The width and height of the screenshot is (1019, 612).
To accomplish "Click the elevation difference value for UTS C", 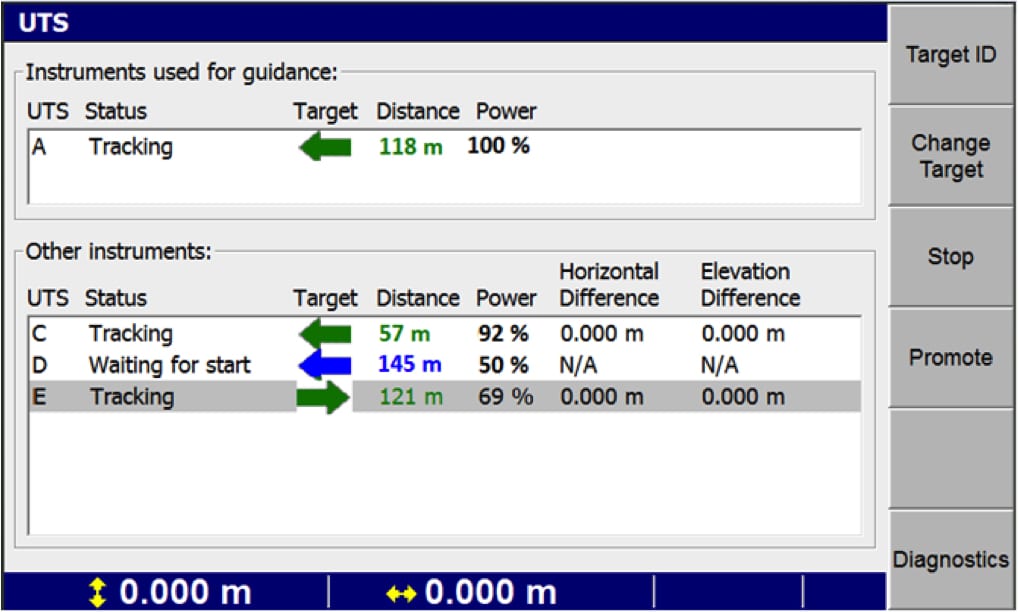I will pos(743,334).
